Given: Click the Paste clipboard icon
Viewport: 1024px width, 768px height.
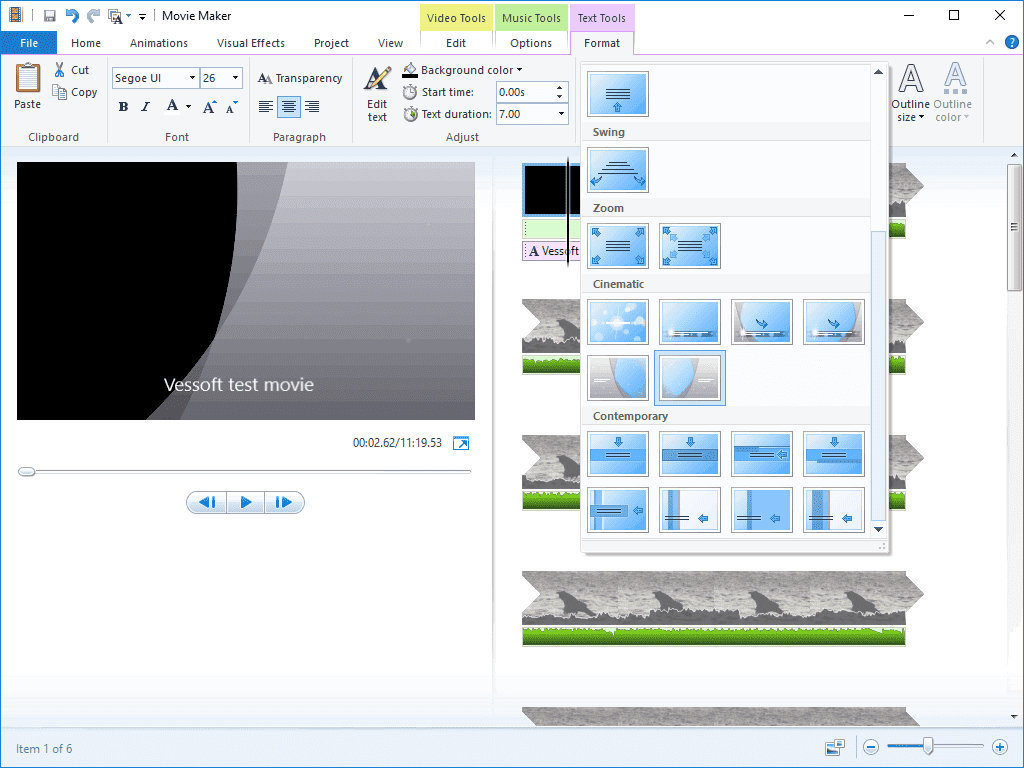Looking at the screenshot, I should click(x=27, y=86).
